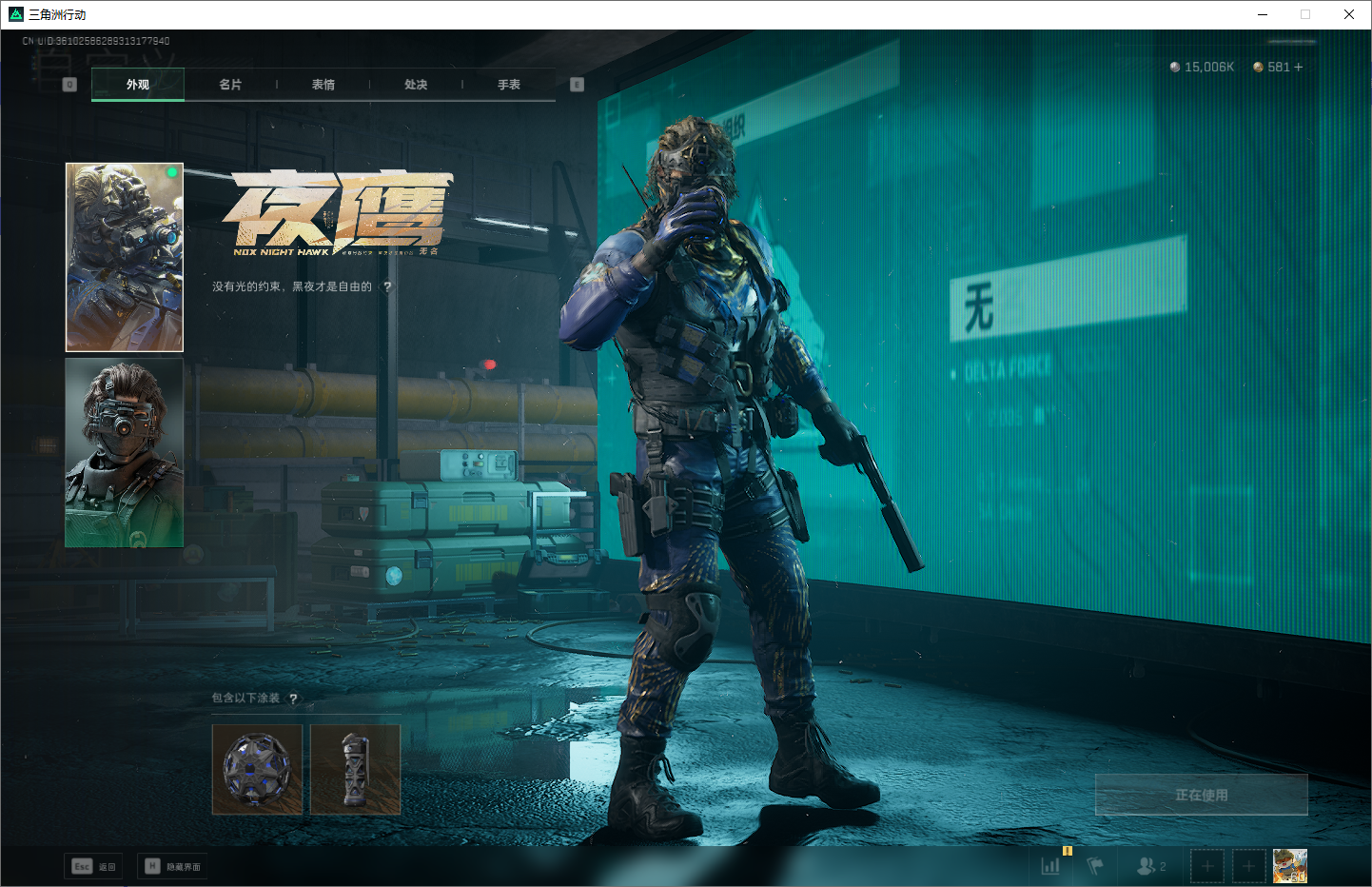Select the Nox Night Hawk skin thumbnail
Viewport: 1372px width, 887px height.
pyautogui.click(x=125, y=257)
